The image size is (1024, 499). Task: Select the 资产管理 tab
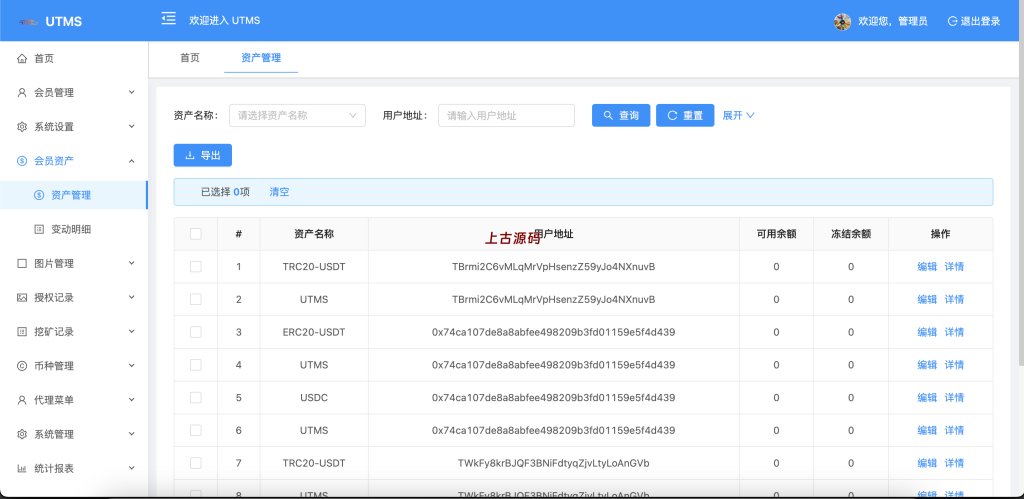pos(261,57)
